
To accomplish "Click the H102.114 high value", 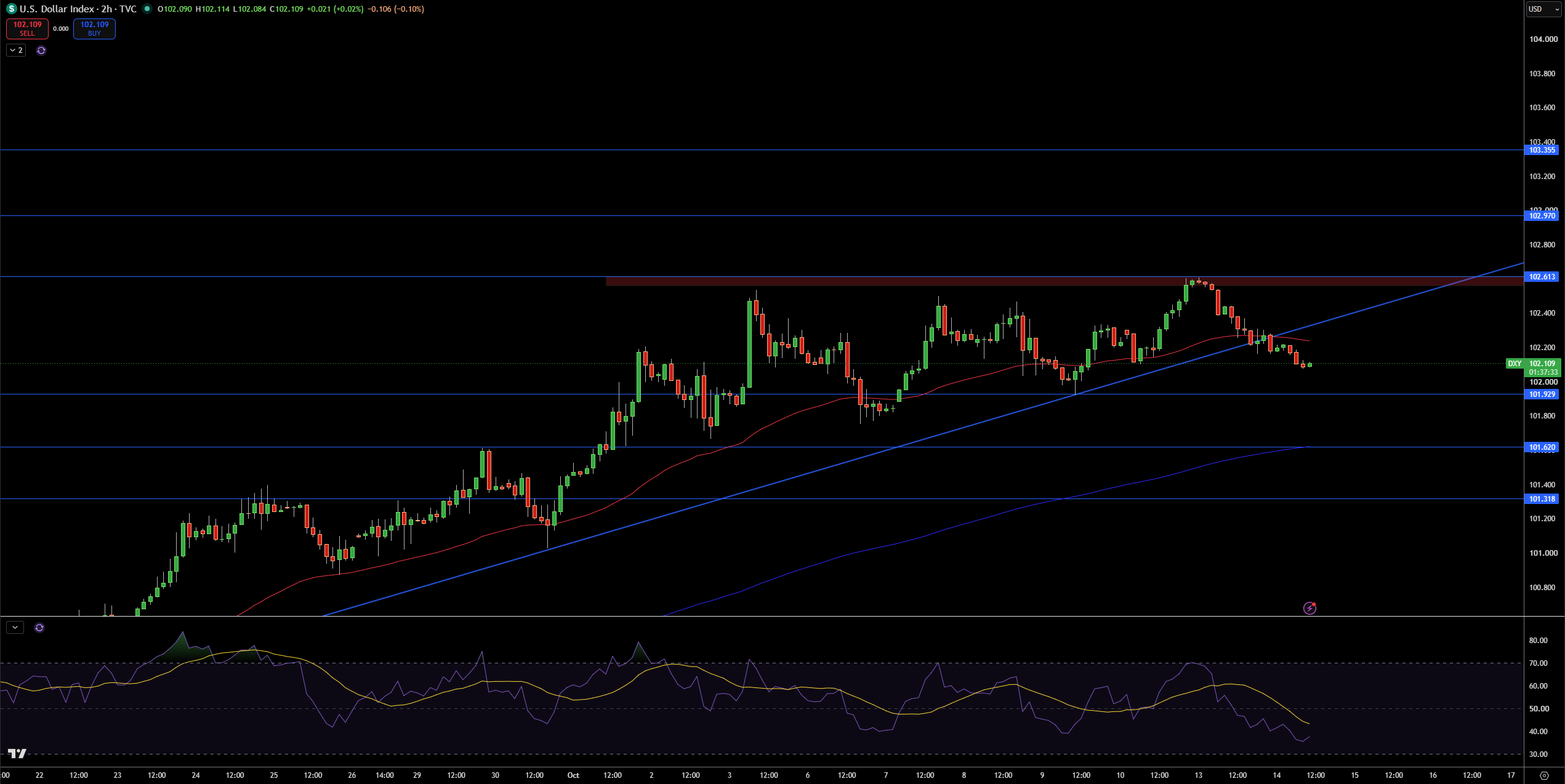I will [212, 9].
